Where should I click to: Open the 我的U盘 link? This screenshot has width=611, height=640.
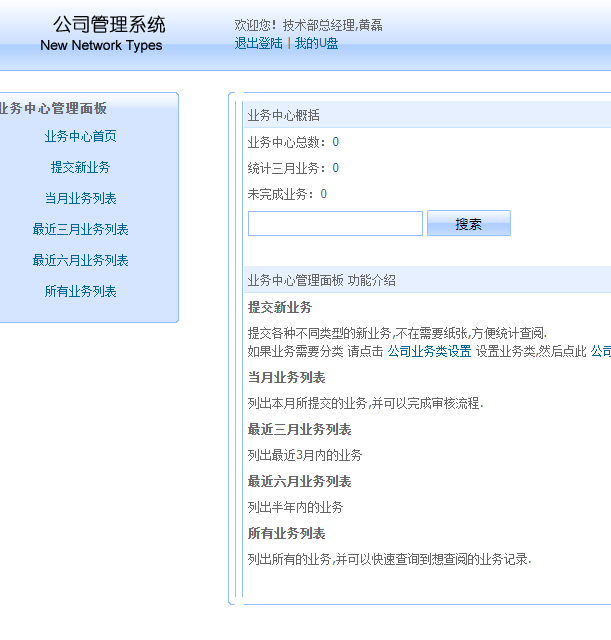pos(316,43)
